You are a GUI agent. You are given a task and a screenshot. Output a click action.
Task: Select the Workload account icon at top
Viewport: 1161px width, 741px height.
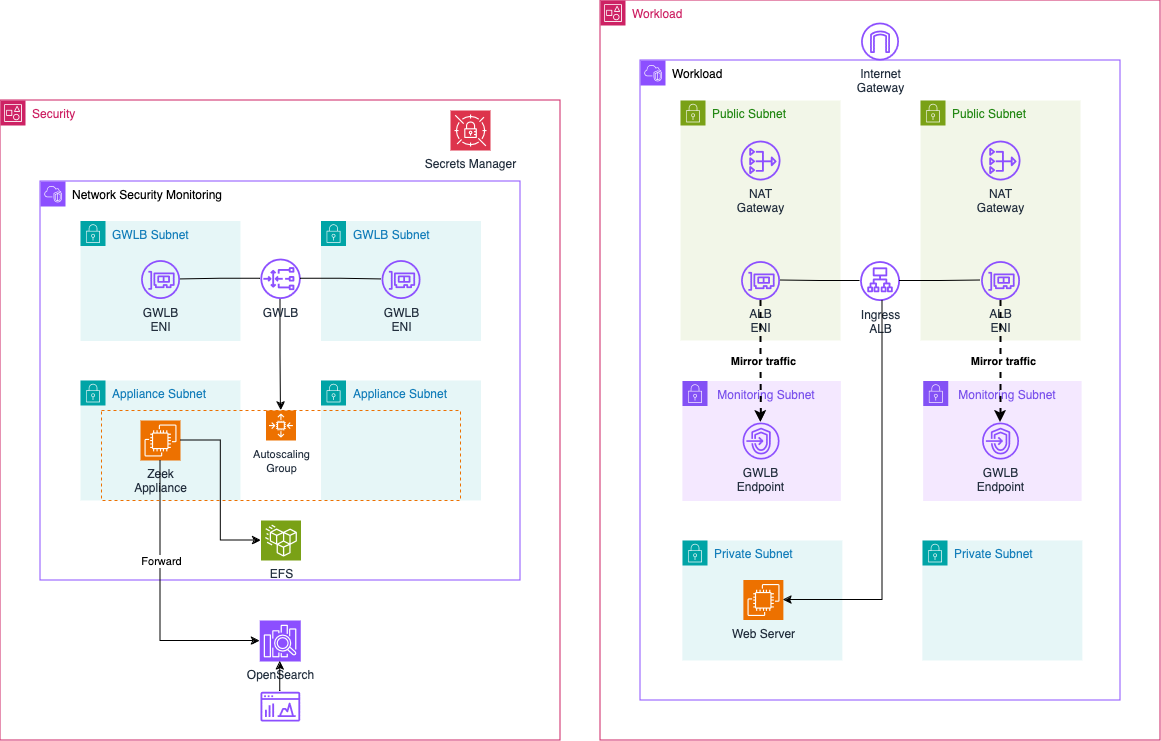613,13
